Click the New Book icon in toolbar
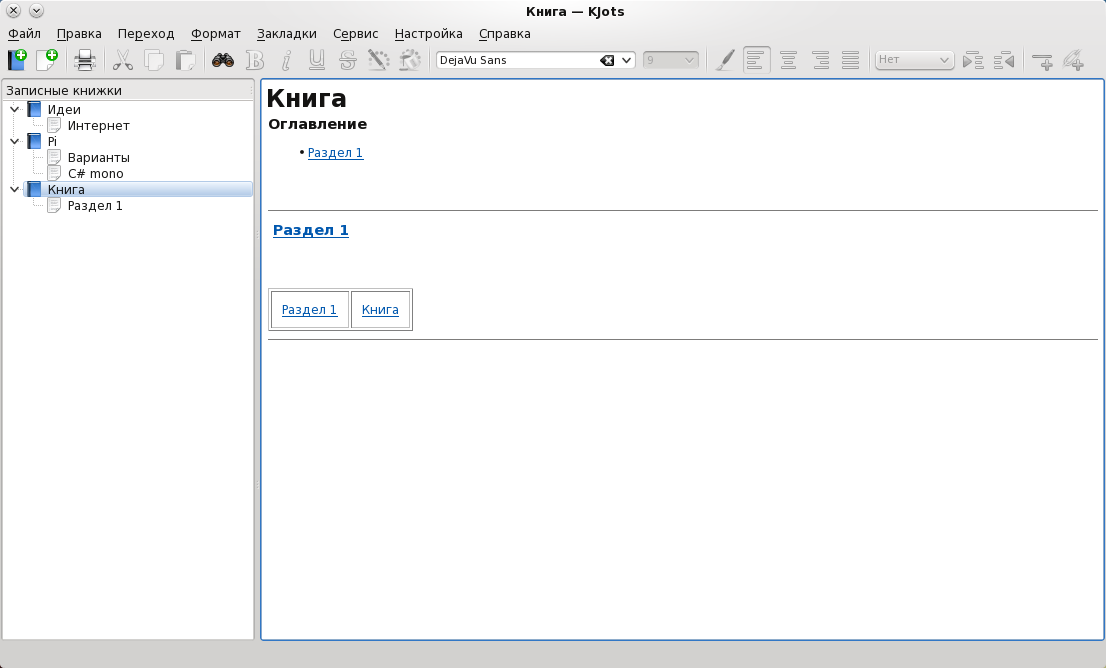The height and width of the screenshot is (668, 1106). click(x=17, y=60)
